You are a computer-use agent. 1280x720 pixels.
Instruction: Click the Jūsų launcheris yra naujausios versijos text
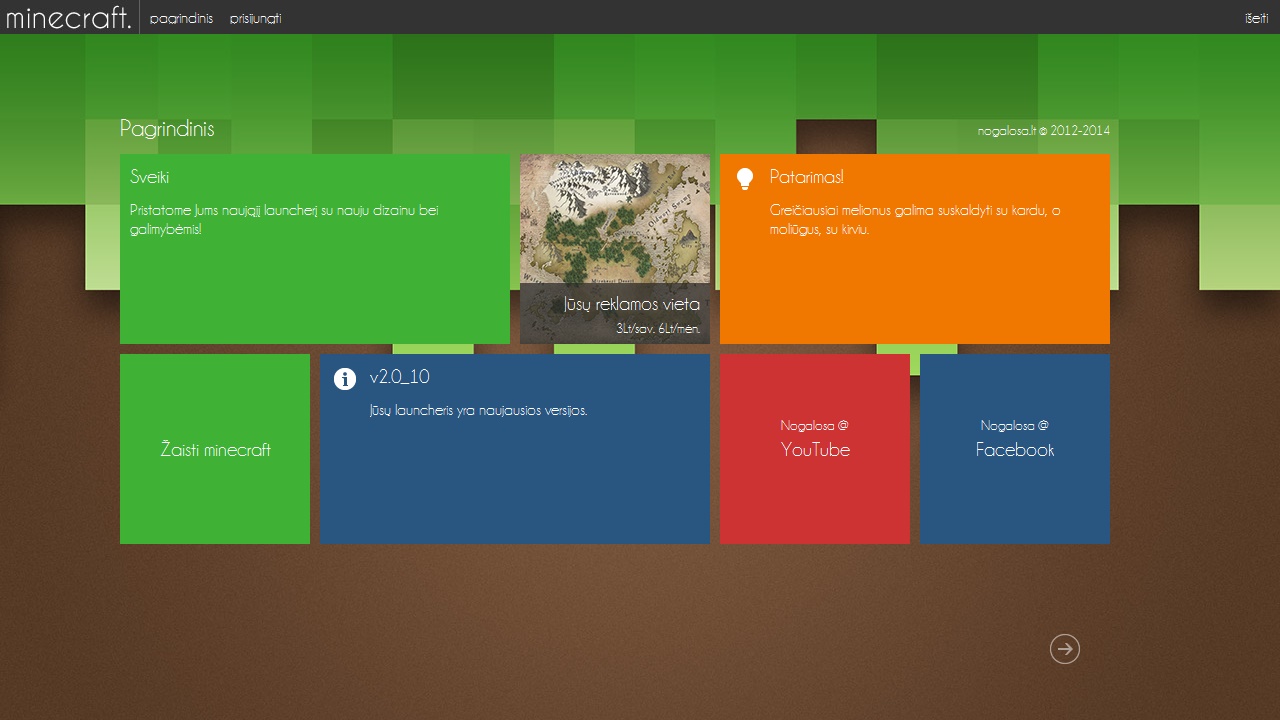click(x=478, y=410)
